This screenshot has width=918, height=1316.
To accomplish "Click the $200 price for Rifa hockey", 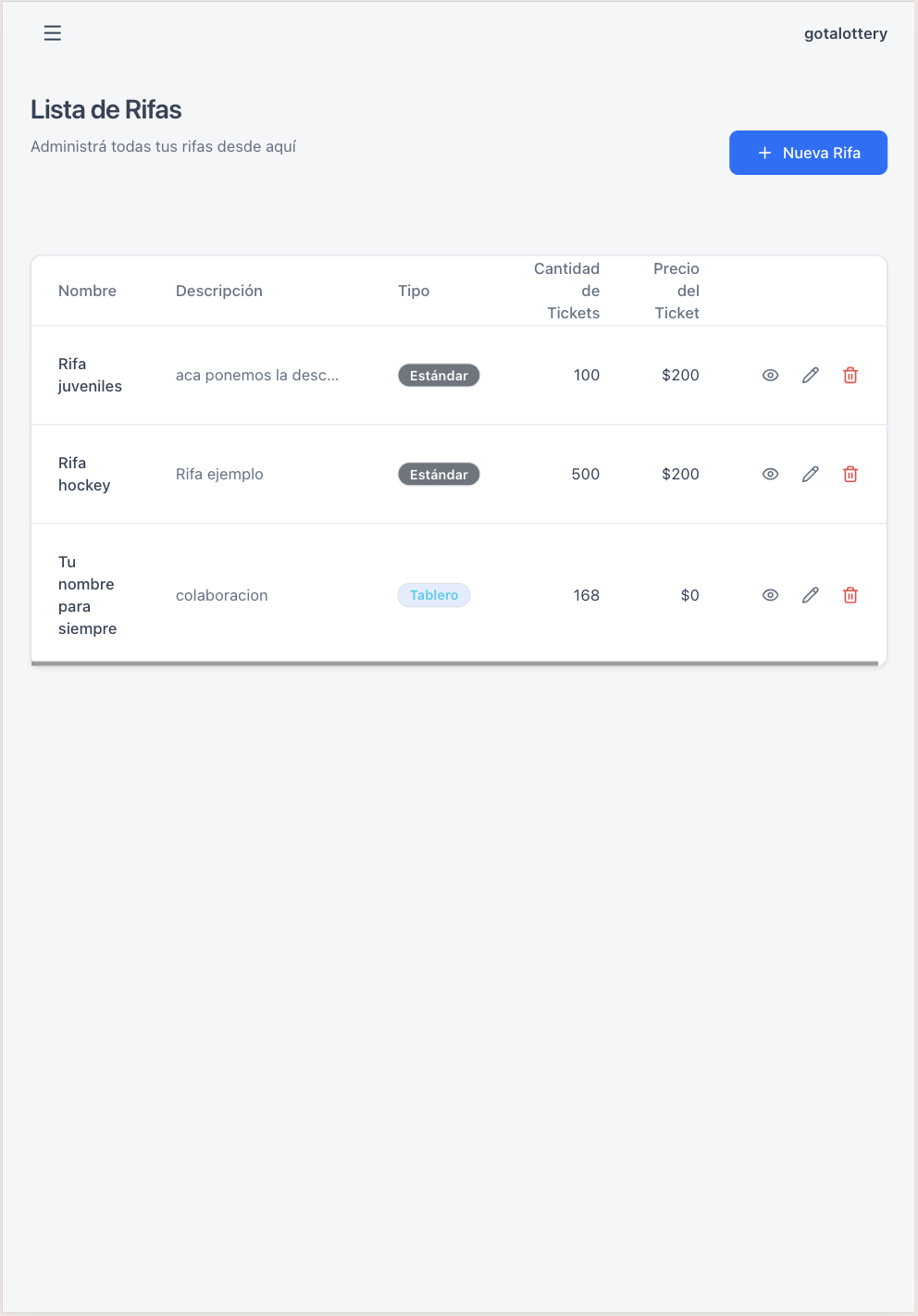I will coord(680,474).
